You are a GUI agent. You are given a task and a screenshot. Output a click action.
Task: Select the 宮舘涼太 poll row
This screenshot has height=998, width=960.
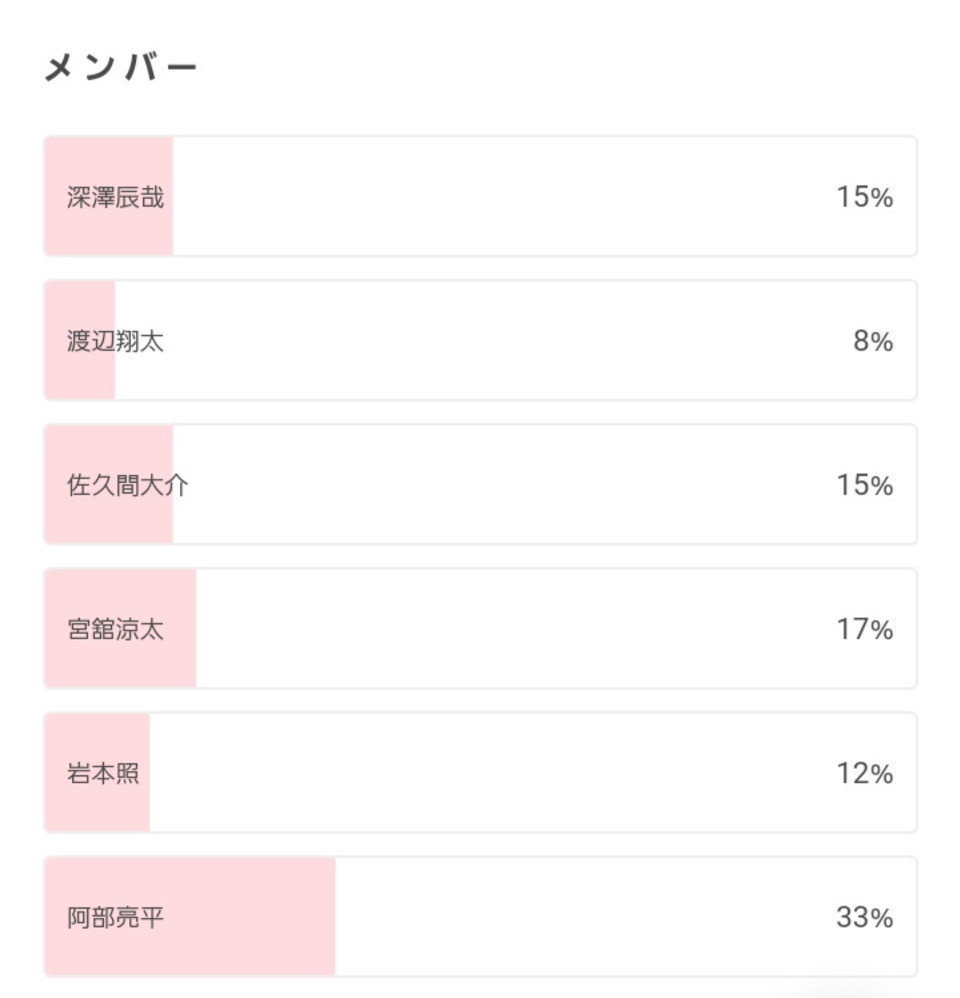click(480, 629)
